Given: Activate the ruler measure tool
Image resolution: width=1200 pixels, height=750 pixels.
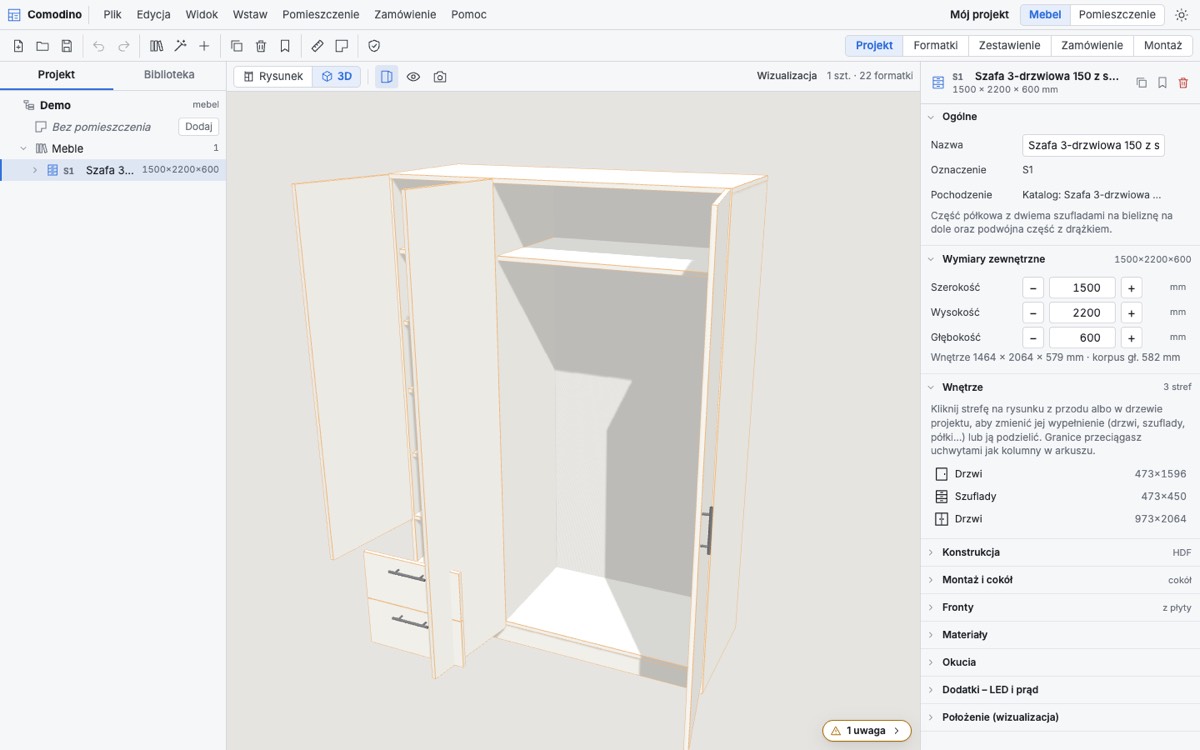Looking at the screenshot, I should coord(317,46).
